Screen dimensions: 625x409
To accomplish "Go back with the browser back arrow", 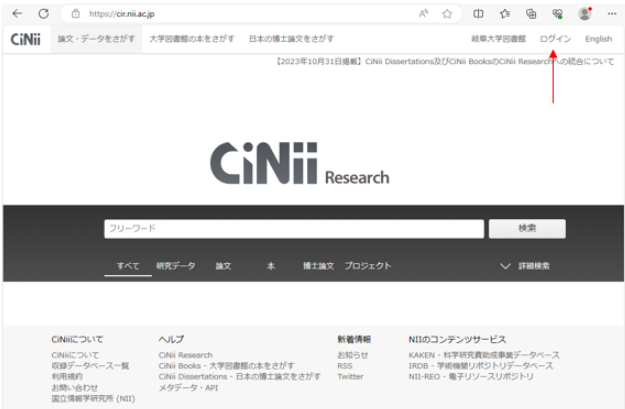I will [17, 14].
